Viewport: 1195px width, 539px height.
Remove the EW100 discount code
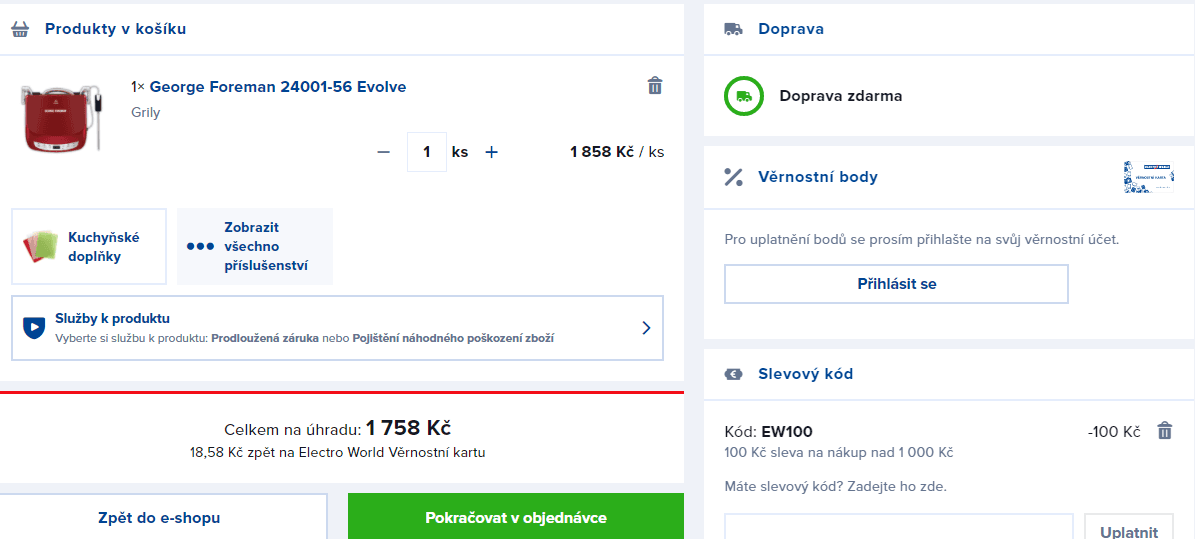click(1164, 431)
